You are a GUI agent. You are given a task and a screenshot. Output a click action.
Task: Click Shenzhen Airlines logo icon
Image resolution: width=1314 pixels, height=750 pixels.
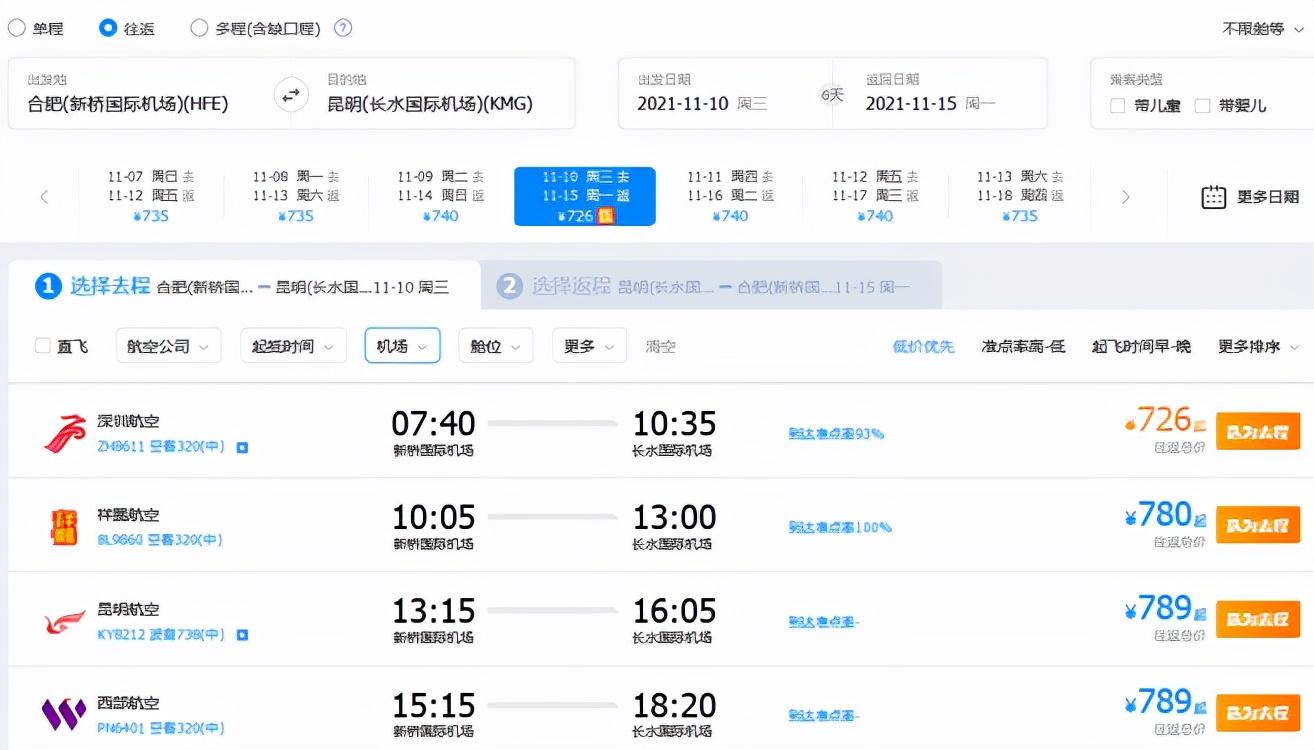[x=65, y=433]
